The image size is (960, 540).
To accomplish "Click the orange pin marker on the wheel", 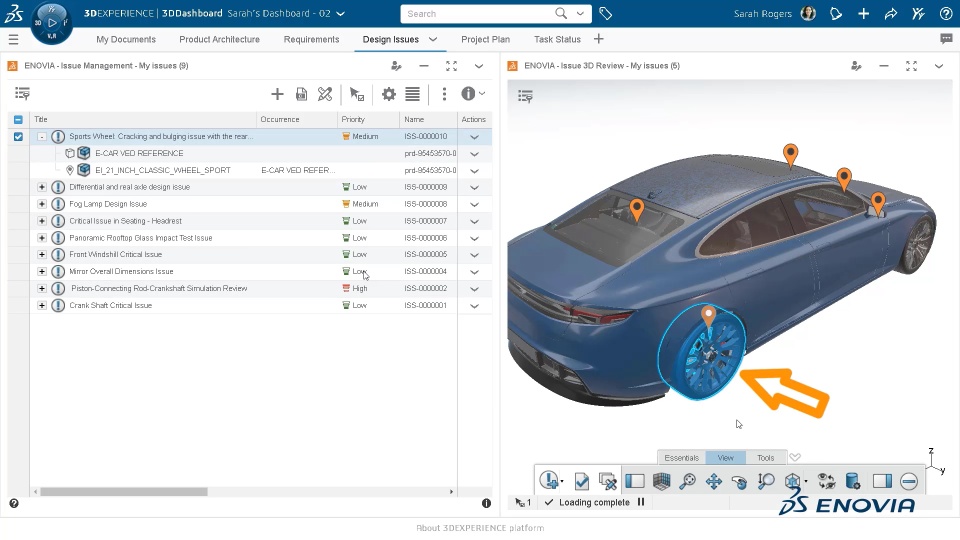I will [708, 316].
